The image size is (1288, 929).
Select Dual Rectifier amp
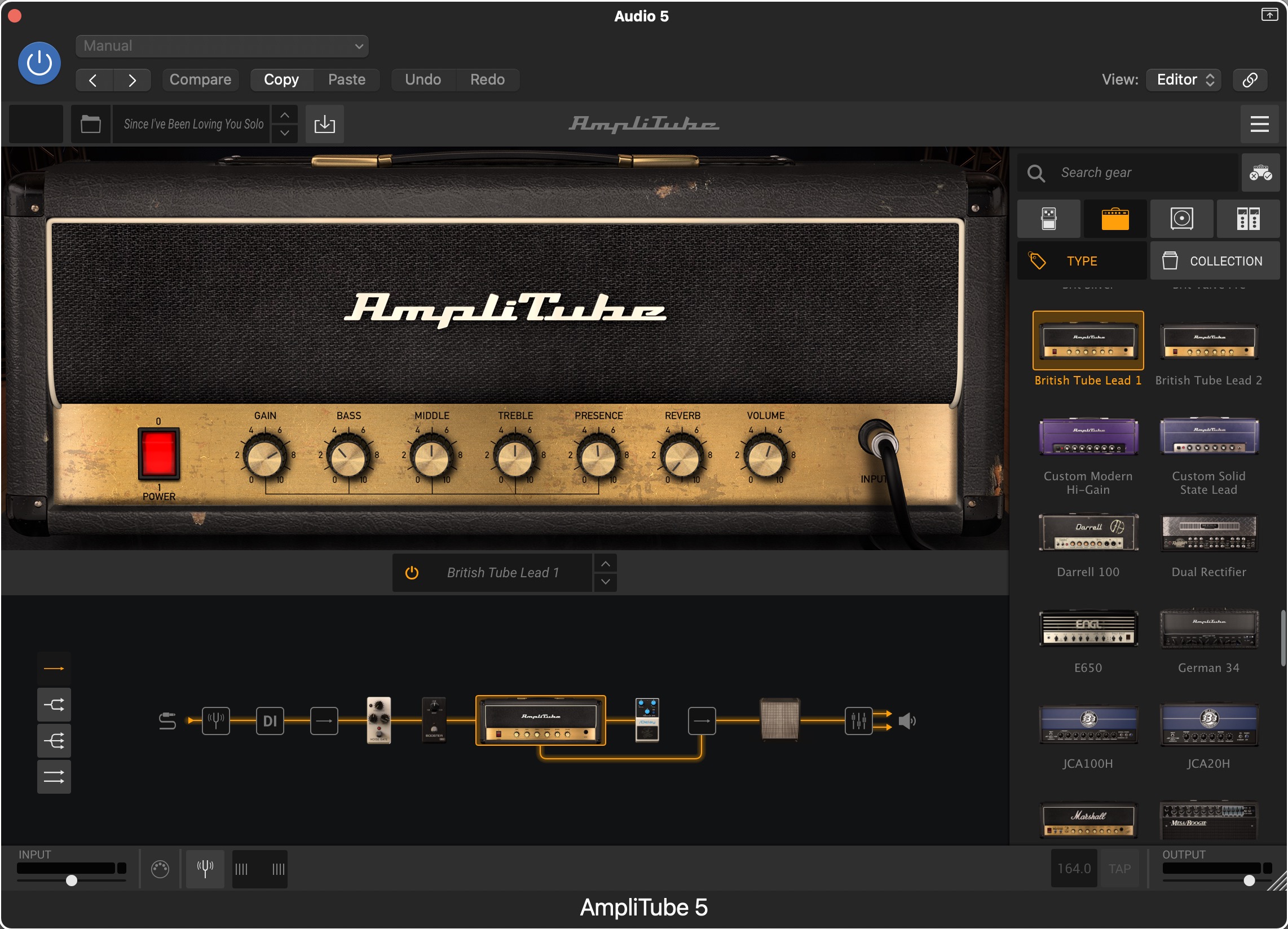[1209, 533]
